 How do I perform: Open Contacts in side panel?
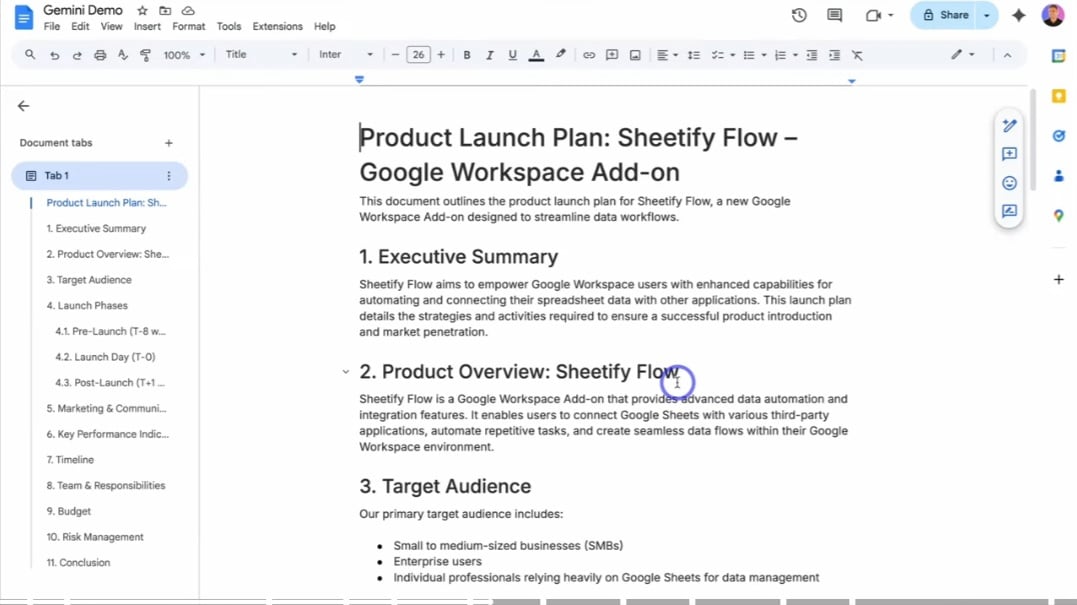coord(1058,176)
